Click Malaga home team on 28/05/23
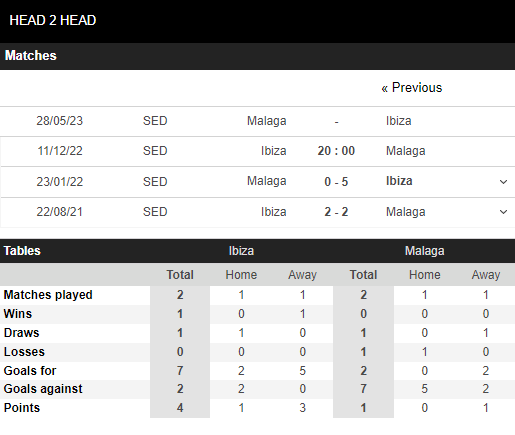Screen dimensions: 515x435 click(267, 121)
